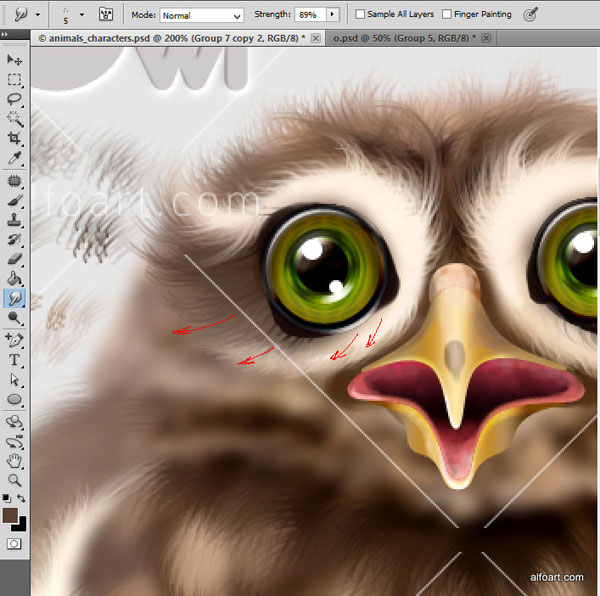Expand the tools panel with double arrows

(5, 34)
